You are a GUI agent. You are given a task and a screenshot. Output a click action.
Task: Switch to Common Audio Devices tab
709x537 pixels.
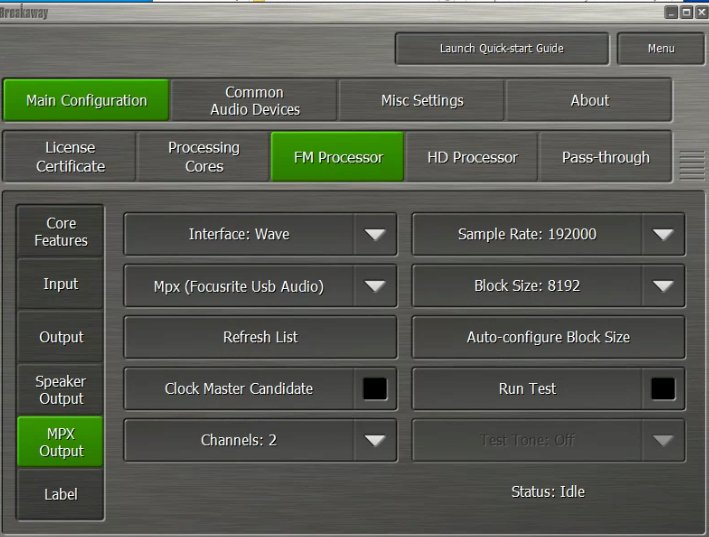point(254,101)
